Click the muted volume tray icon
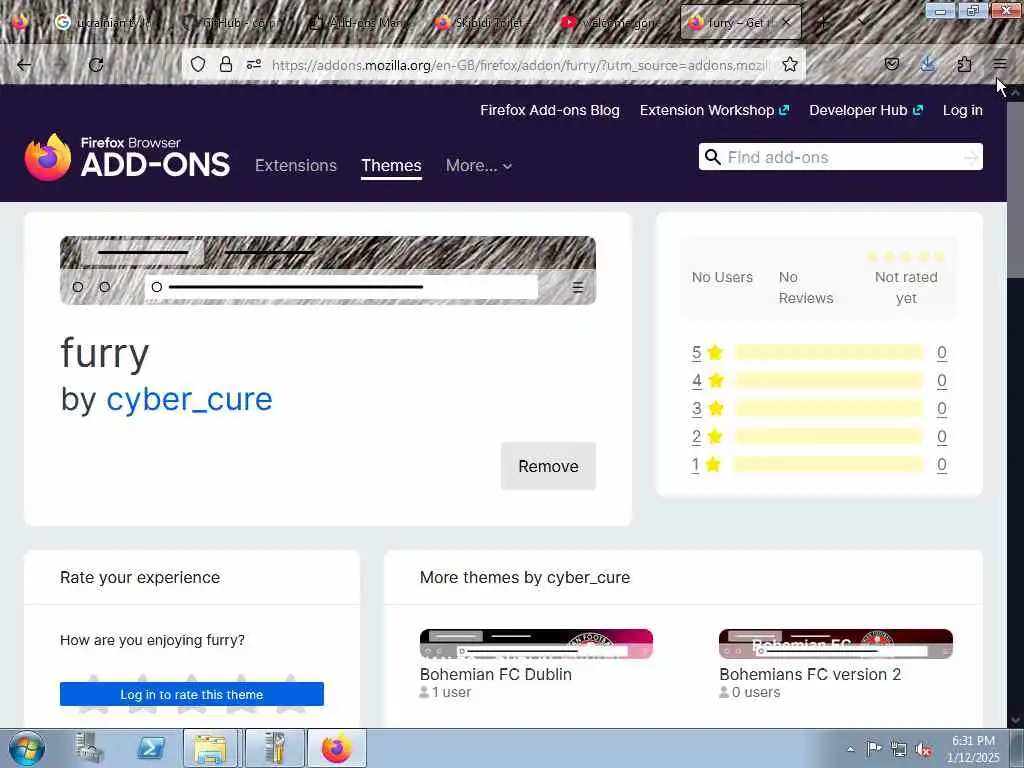Image resolution: width=1024 pixels, height=768 pixels. coord(923,750)
